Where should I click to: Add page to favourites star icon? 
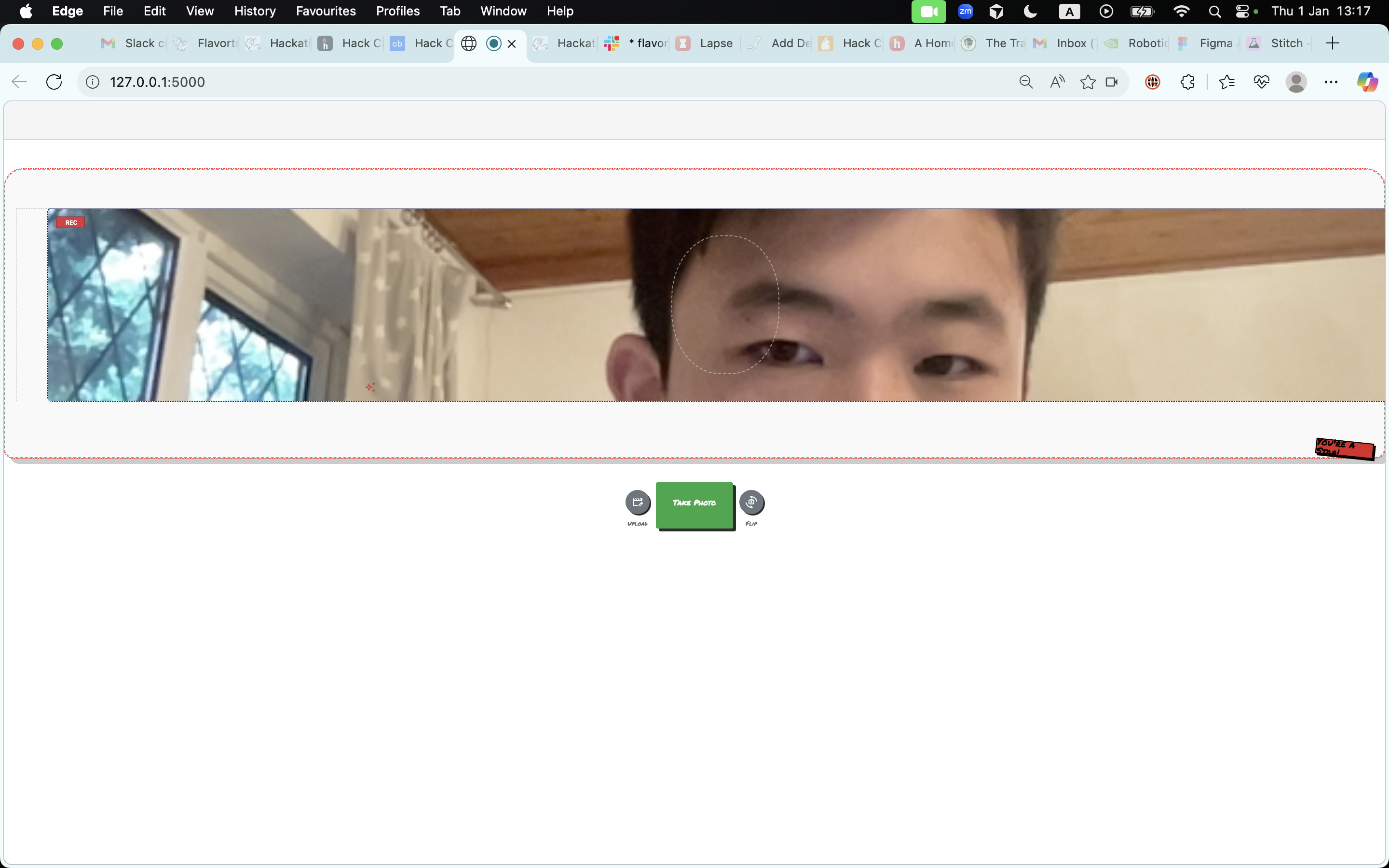point(1087,82)
